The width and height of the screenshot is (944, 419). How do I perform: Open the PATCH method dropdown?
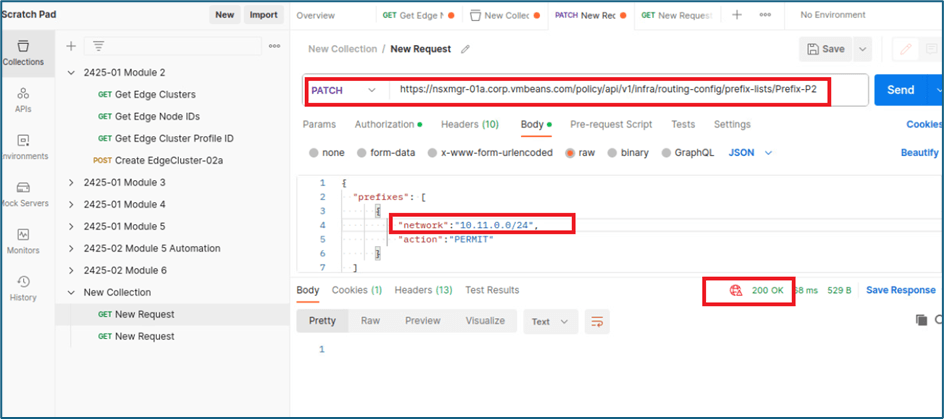(x=345, y=90)
